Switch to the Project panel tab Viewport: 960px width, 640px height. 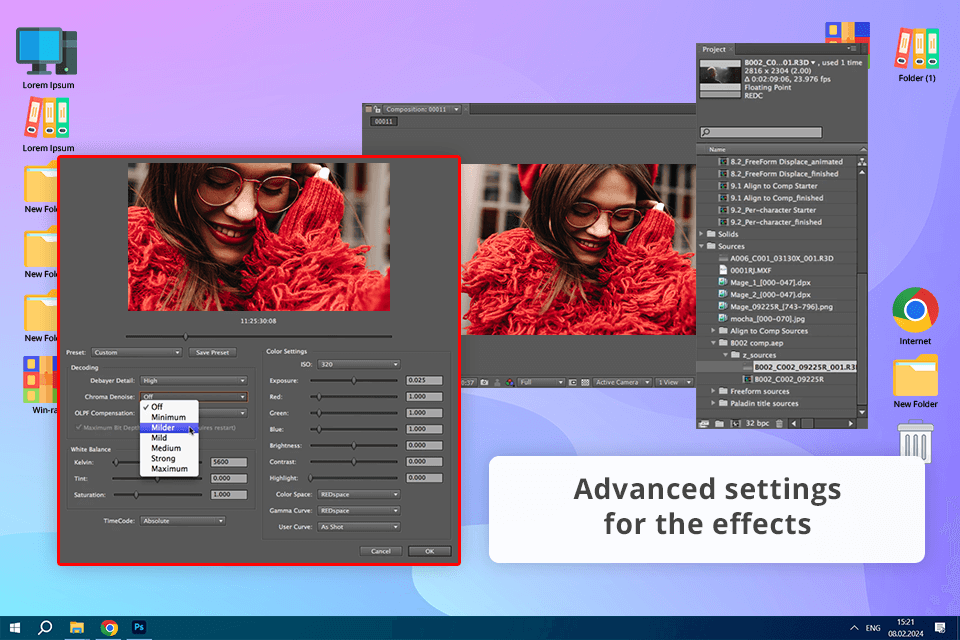pos(714,49)
